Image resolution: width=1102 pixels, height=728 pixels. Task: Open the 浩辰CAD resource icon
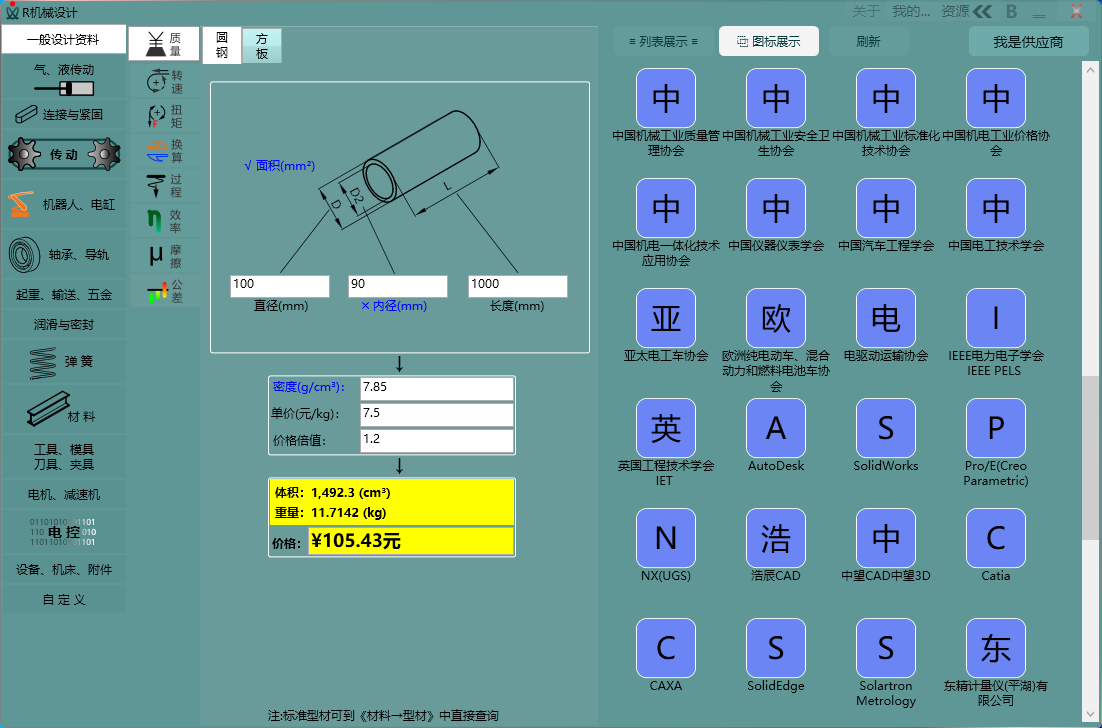tap(776, 538)
